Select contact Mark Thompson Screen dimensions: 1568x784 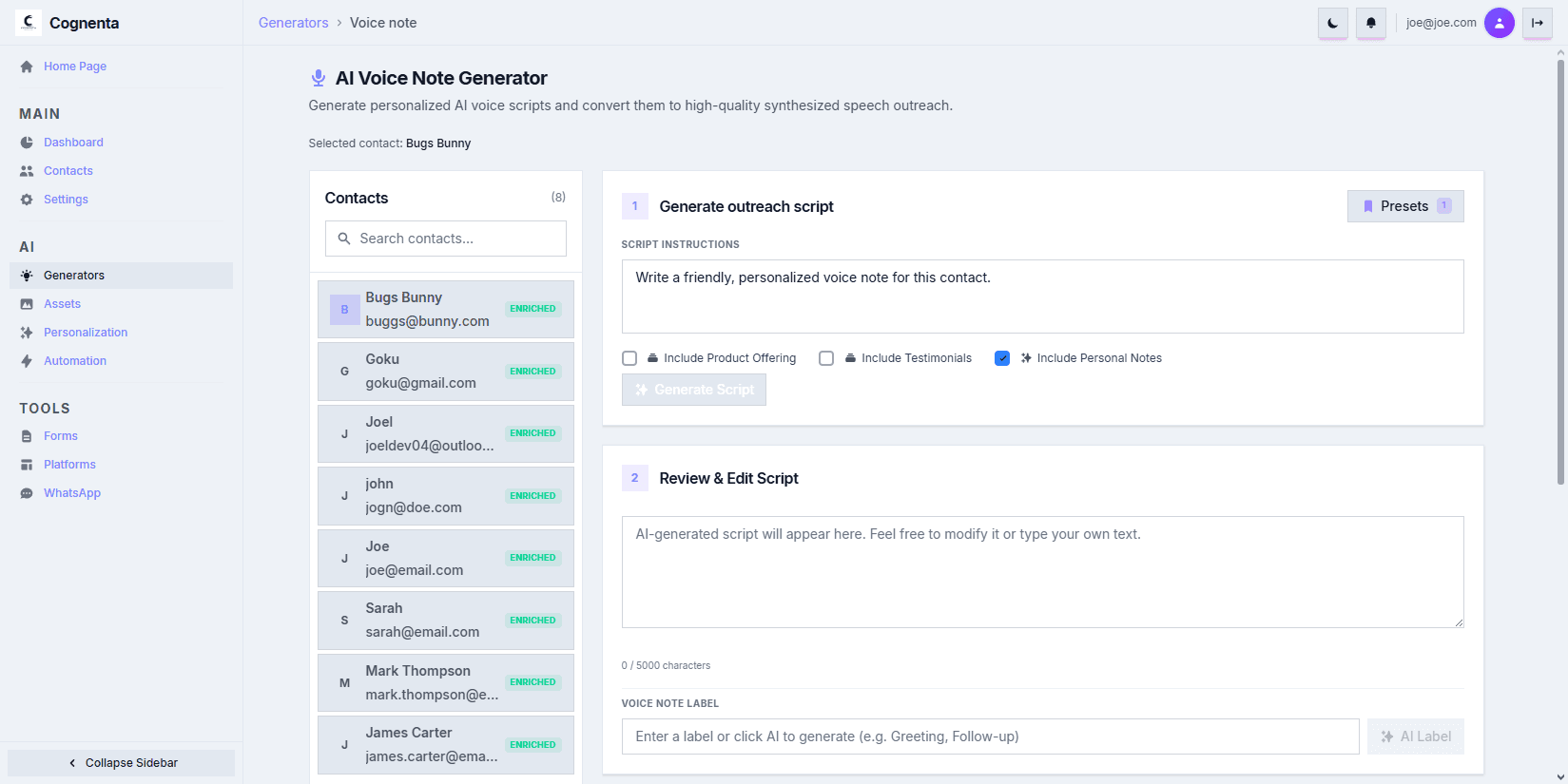tap(446, 682)
